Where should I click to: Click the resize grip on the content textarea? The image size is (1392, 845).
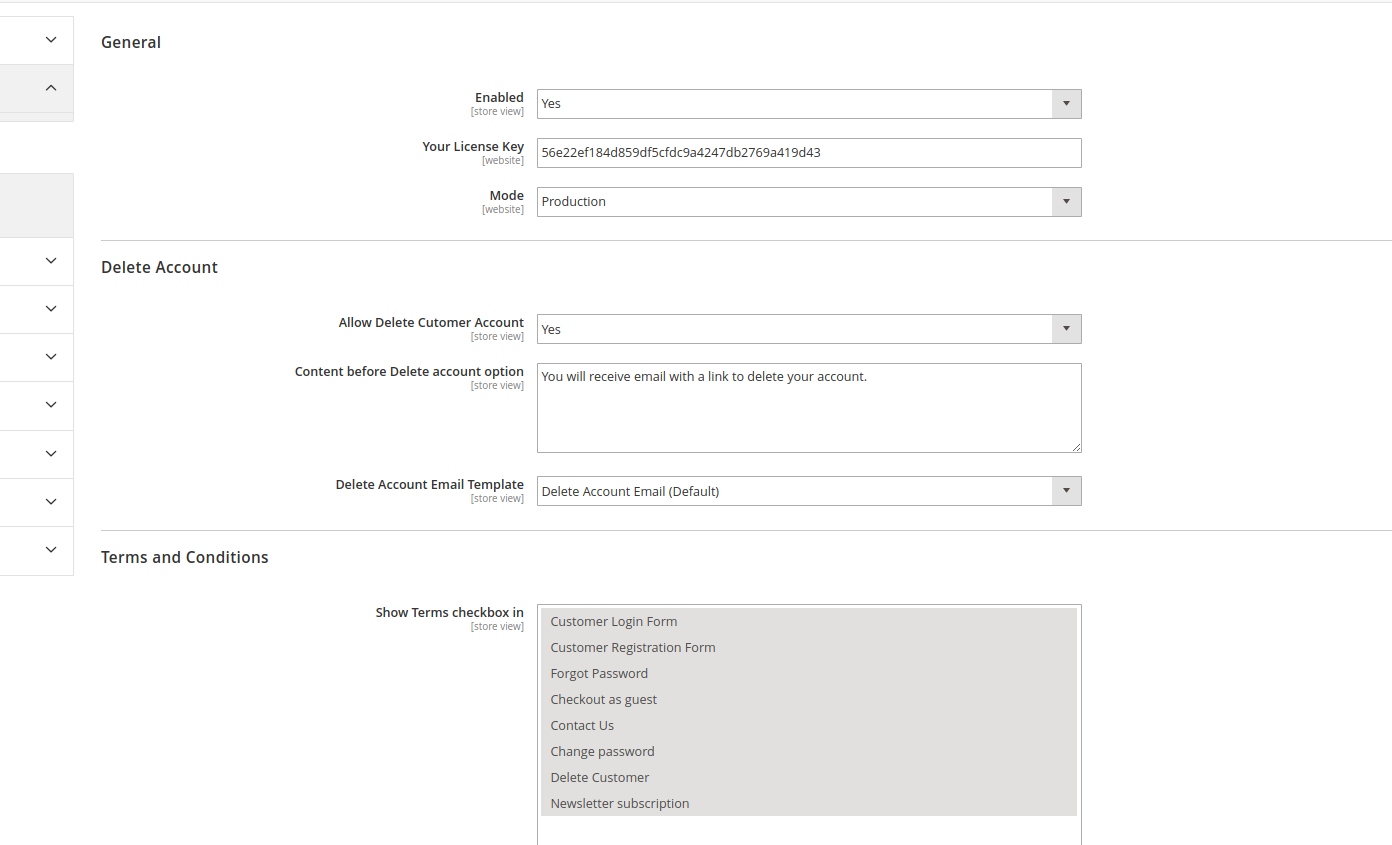point(1076,447)
